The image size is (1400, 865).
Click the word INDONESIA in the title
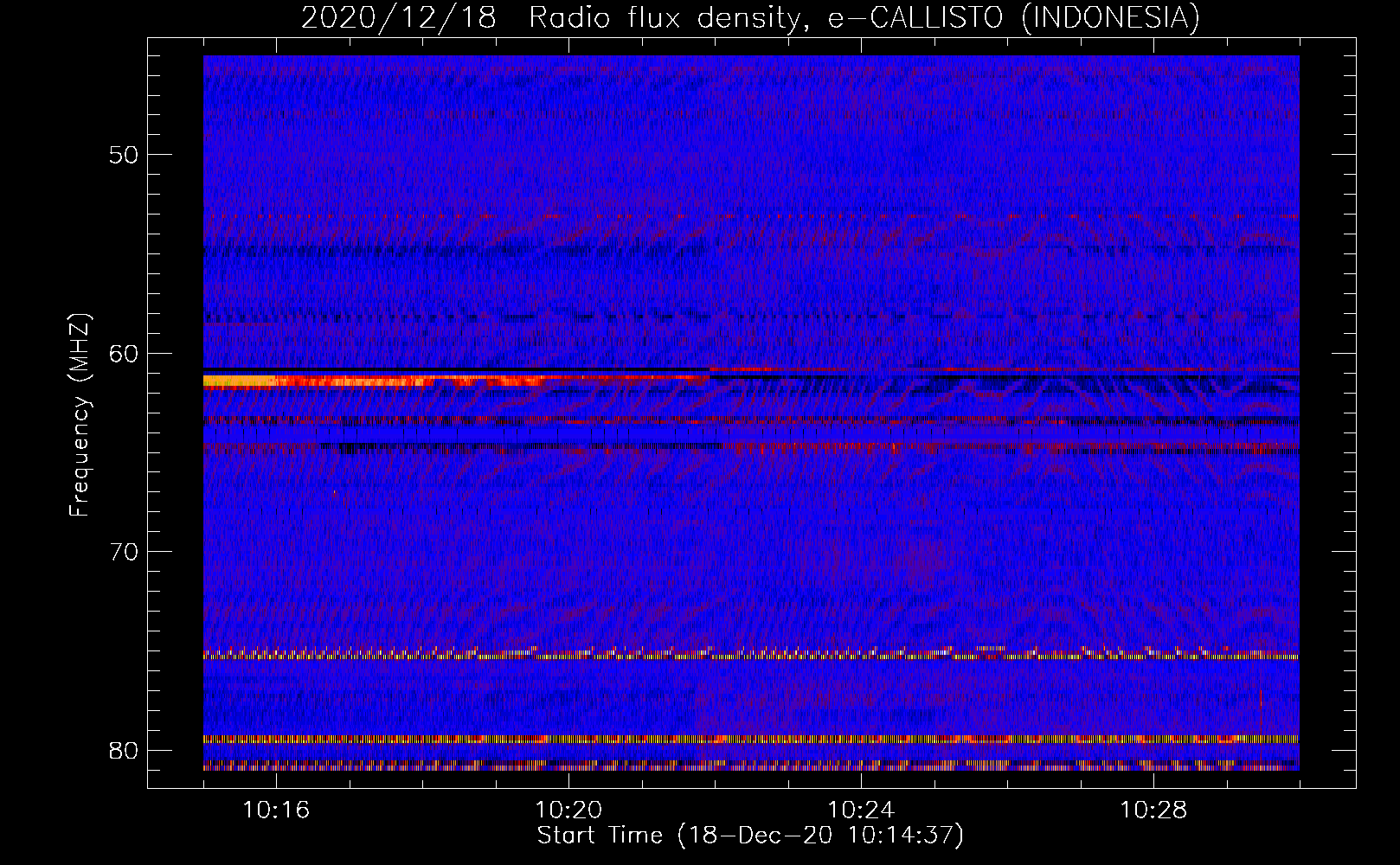[x=1110, y=17]
